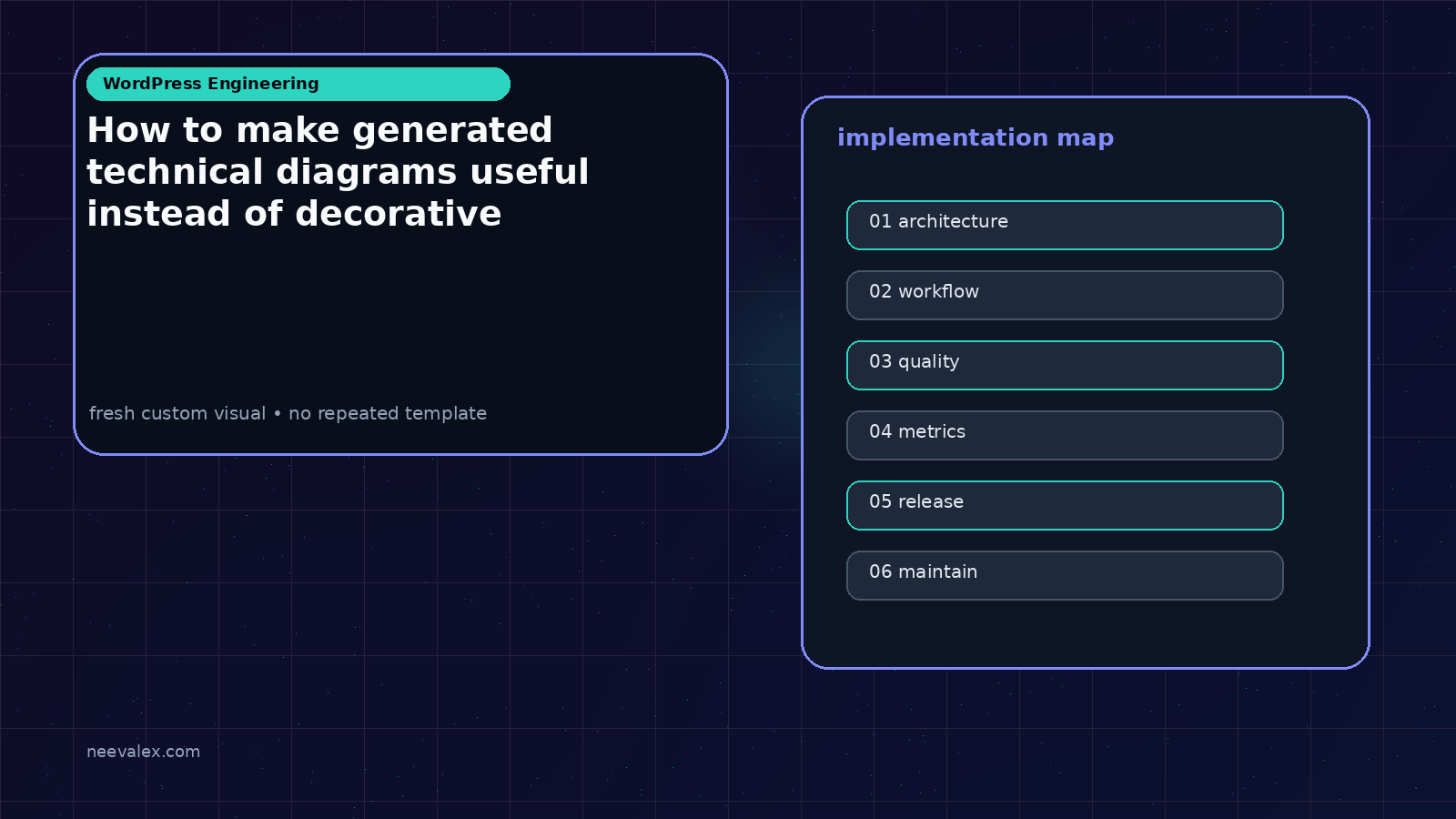This screenshot has width=1456, height=819.
Task: Click the fresh custom visual caption
Action: click(x=288, y=413)
